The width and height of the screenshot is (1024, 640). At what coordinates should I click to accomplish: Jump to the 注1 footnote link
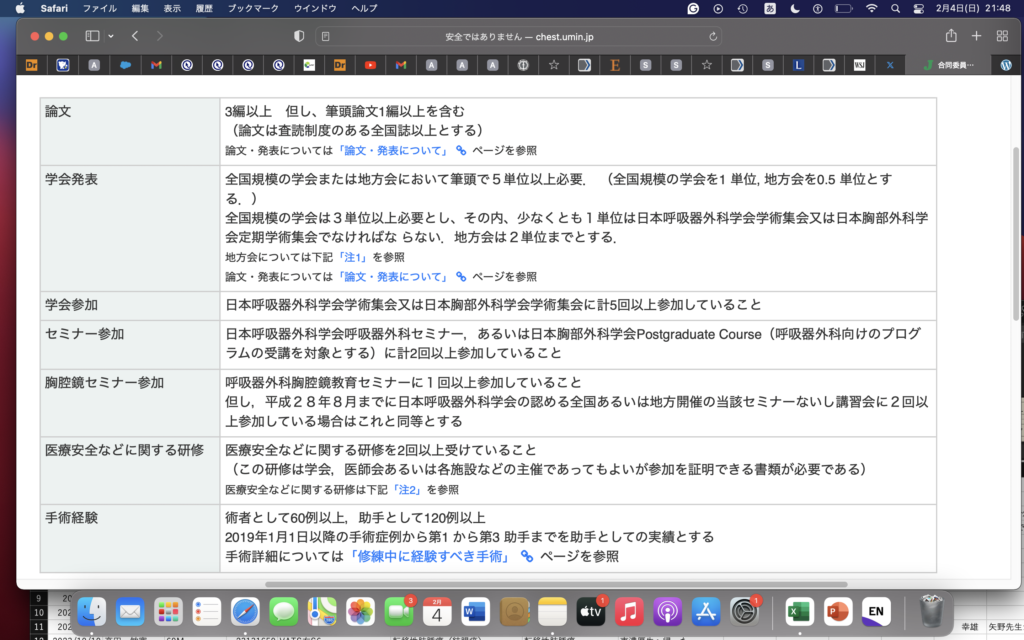pyautogui.click(x=353, y=257)
